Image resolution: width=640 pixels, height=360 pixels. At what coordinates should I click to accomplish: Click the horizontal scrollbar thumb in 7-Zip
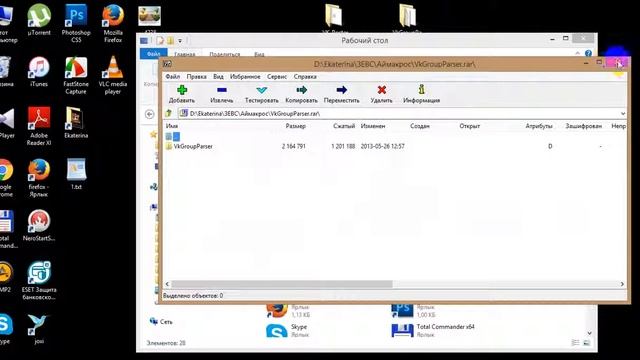click(x=282, y=284)
